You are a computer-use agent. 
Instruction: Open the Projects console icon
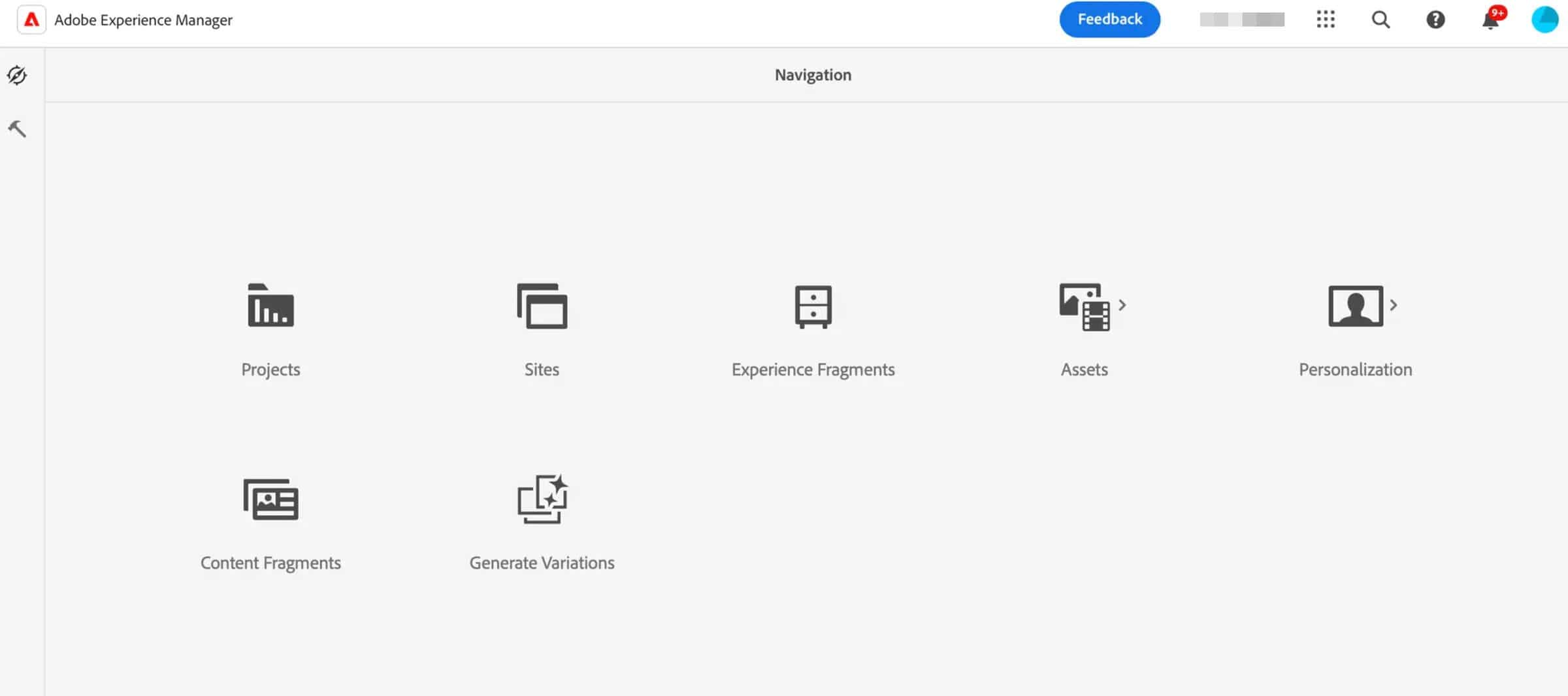click(x=270, y=305)
